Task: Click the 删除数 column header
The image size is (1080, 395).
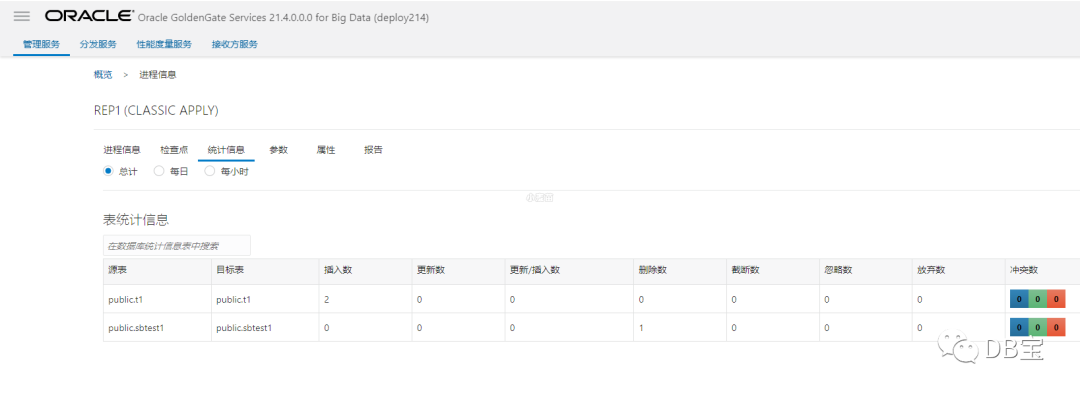Action: [680, 270]
